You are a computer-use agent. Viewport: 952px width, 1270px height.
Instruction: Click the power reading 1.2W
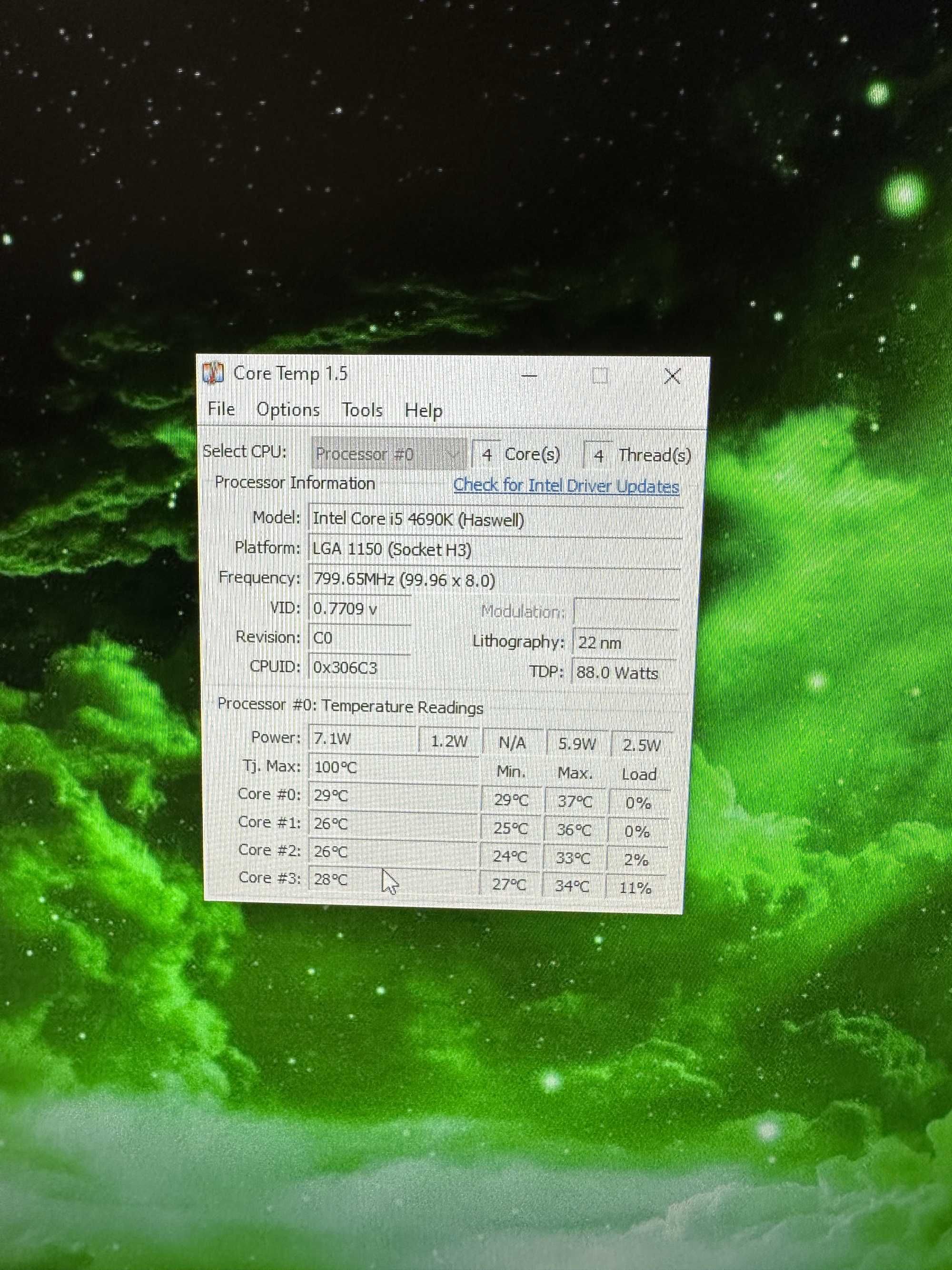(449, 741)
